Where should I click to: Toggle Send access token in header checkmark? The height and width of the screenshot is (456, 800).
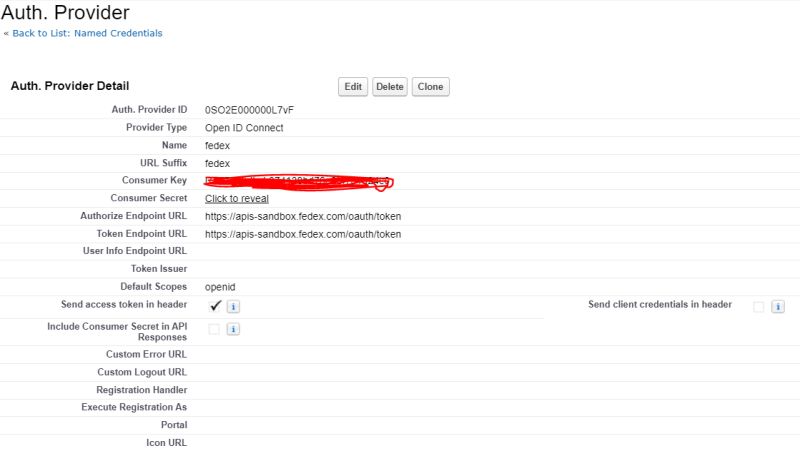click(215, 306)
